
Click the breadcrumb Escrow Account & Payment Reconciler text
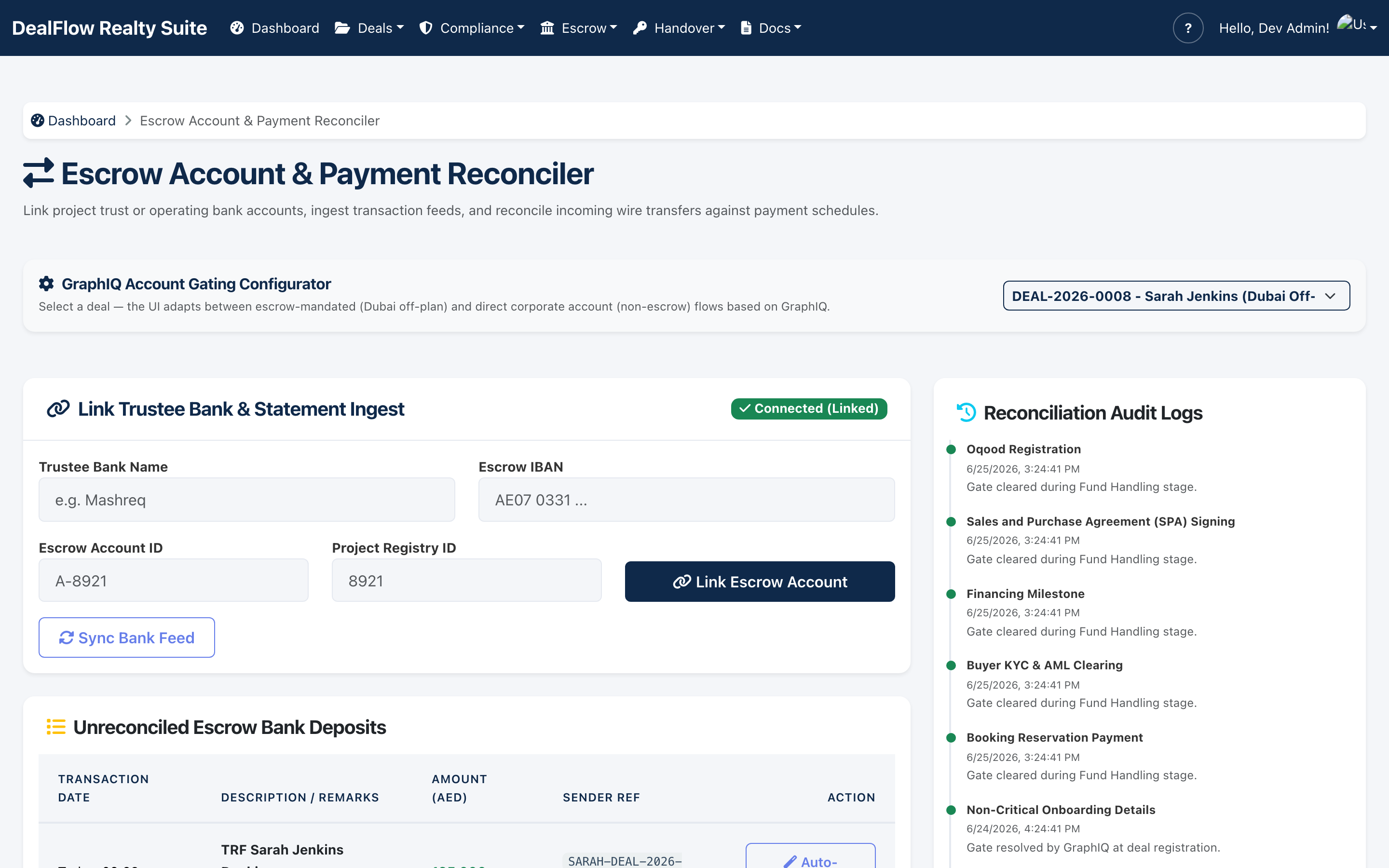point(259,121)
